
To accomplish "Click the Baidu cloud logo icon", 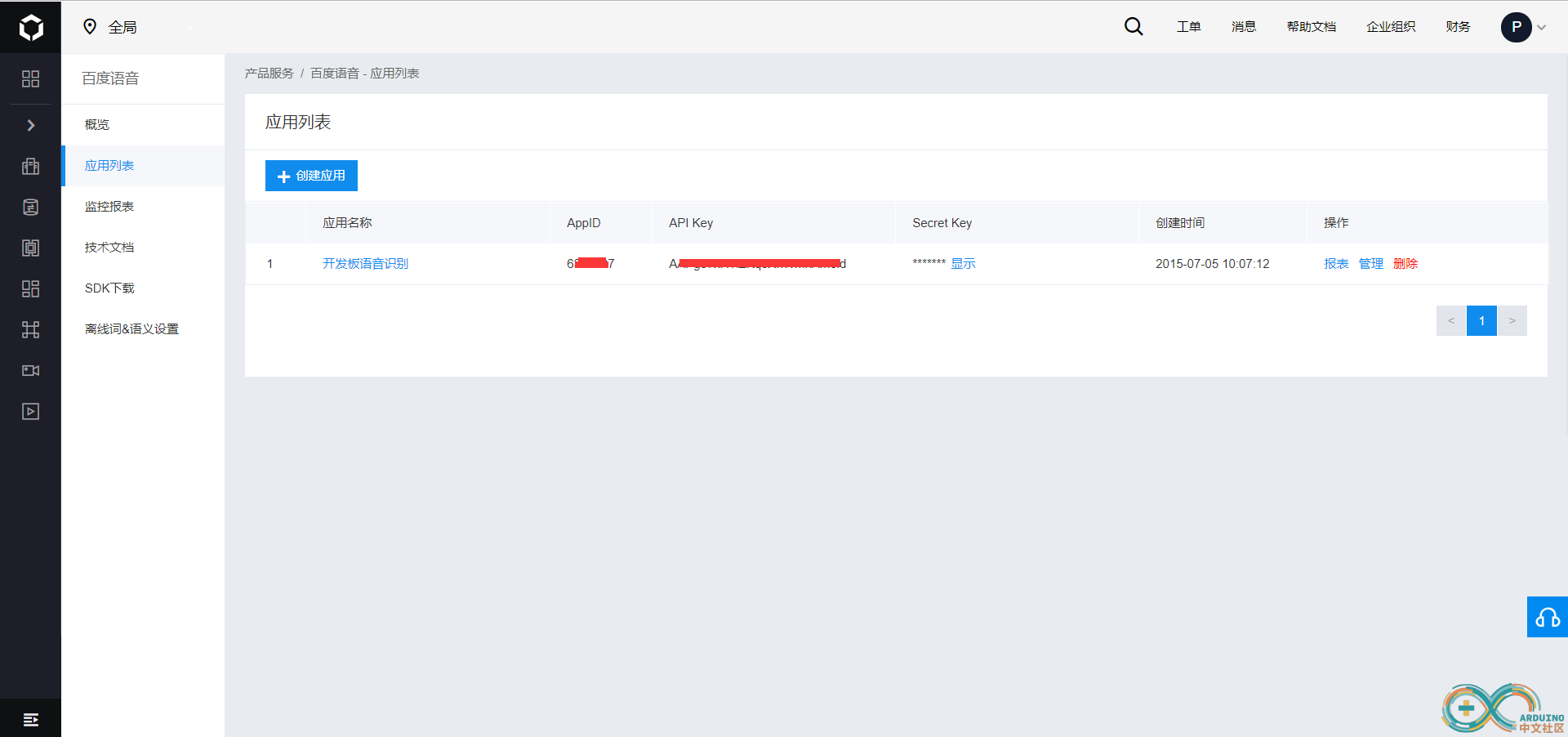I will point(30,27).
